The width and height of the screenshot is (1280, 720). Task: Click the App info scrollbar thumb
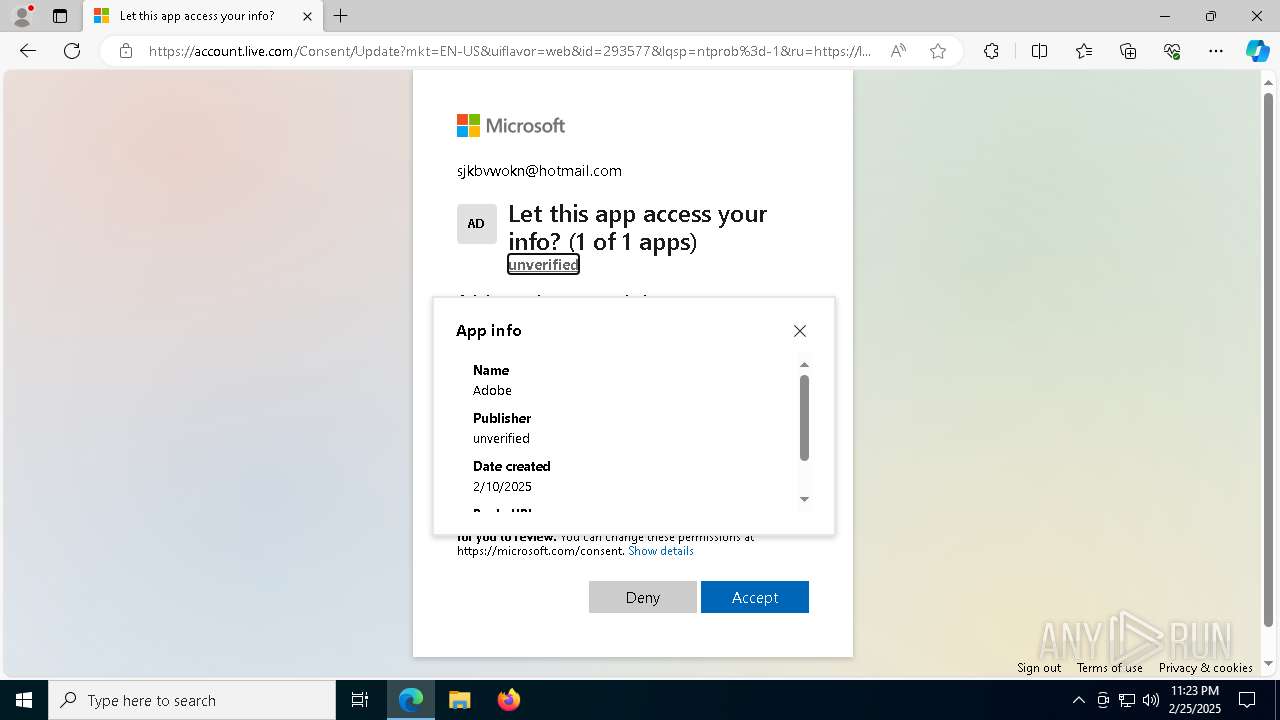point(804,418)
